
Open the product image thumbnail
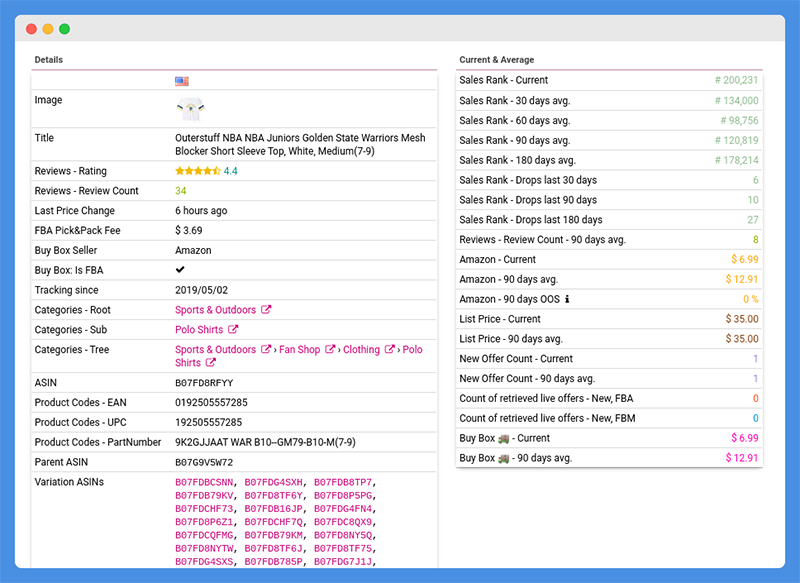[190, 109]
